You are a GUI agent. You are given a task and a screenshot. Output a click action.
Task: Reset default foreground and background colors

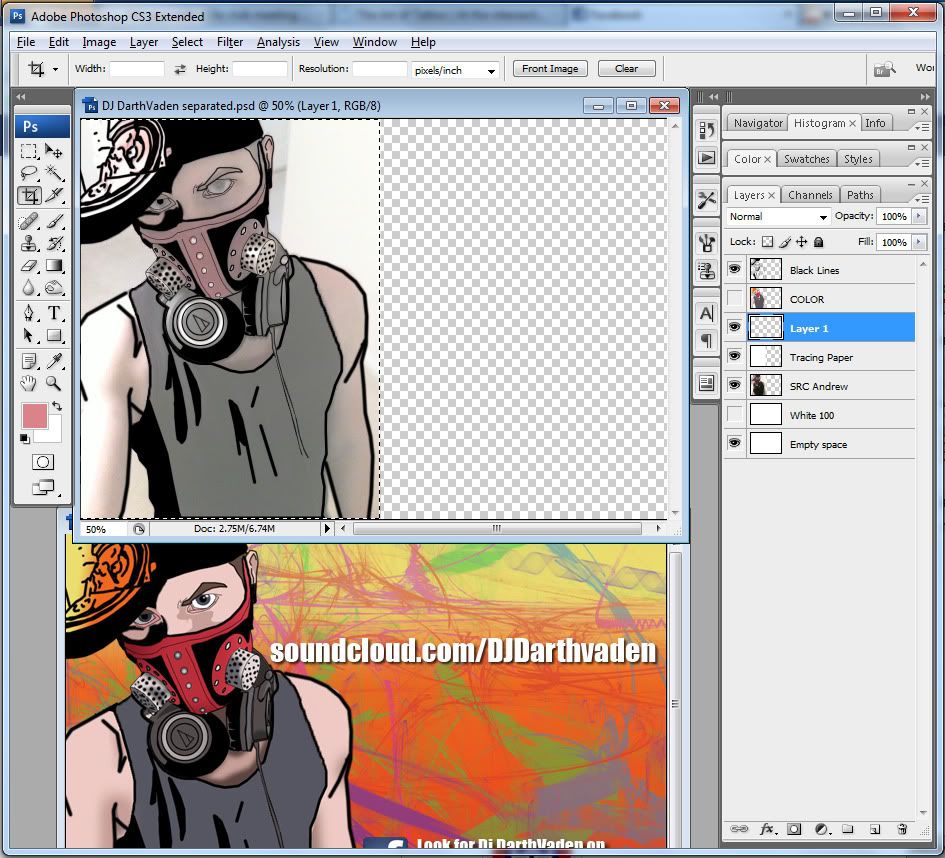click(x=24, y=439)
